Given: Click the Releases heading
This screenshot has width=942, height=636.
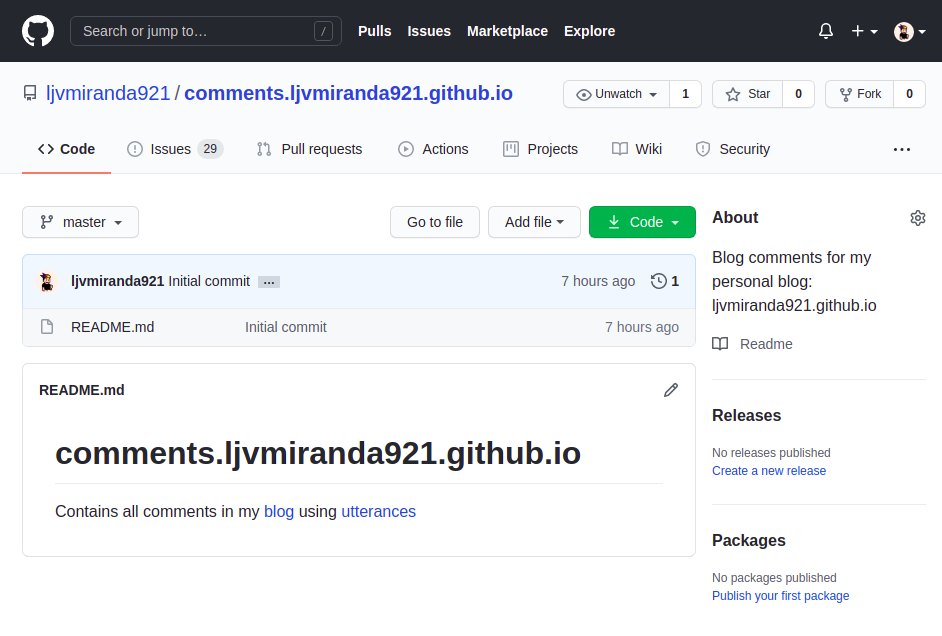Looking at the screenshot, I should (x=747, y=416).
